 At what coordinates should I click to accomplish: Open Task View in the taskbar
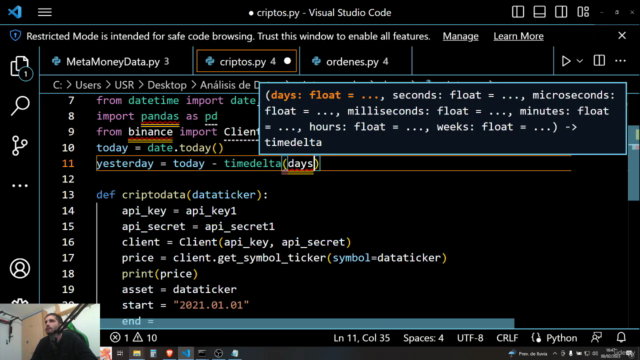pyautogui.click(x=120, y=353)
